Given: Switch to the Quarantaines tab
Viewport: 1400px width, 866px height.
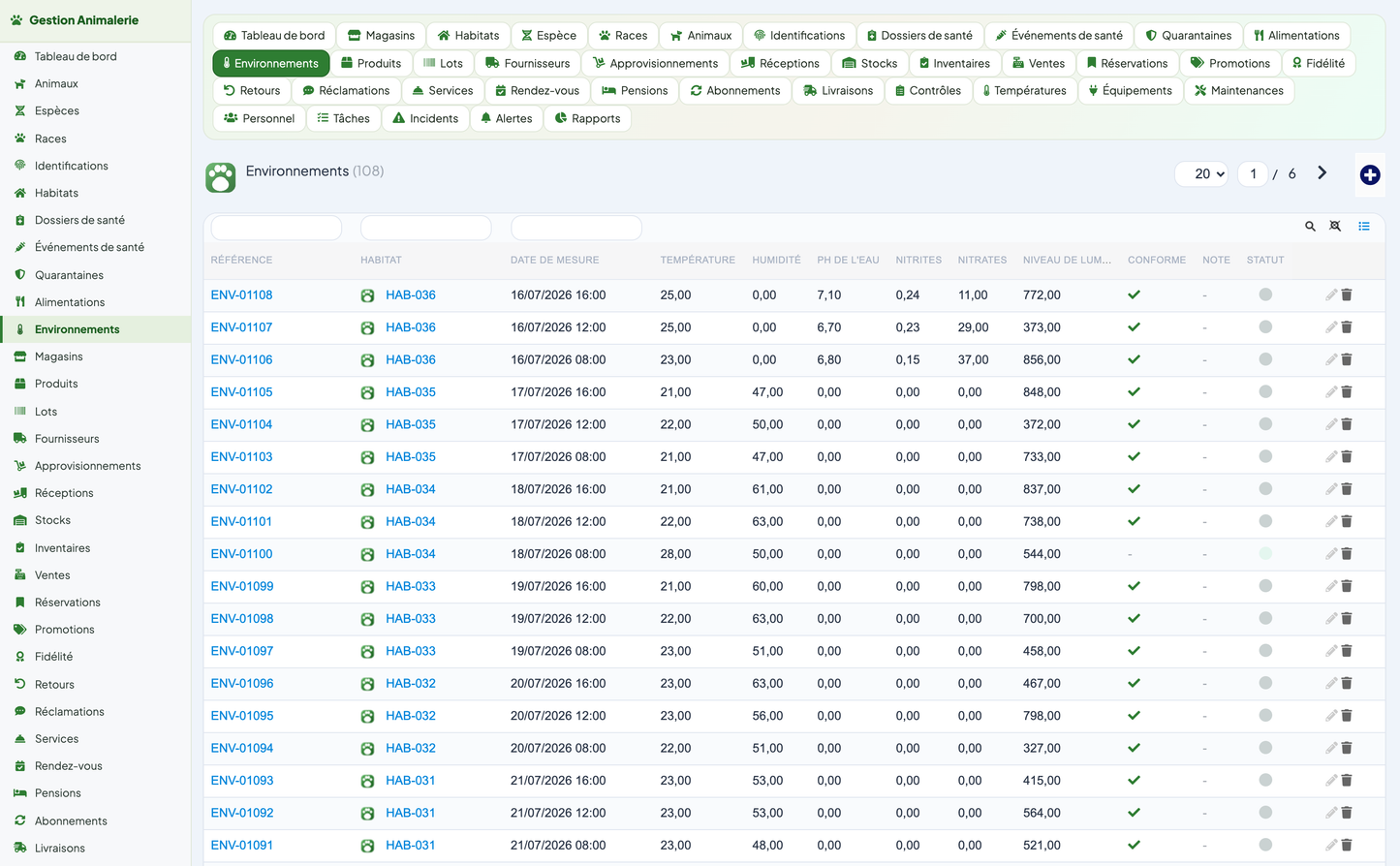Looking at the screenshot, I should pos(1188,36).
